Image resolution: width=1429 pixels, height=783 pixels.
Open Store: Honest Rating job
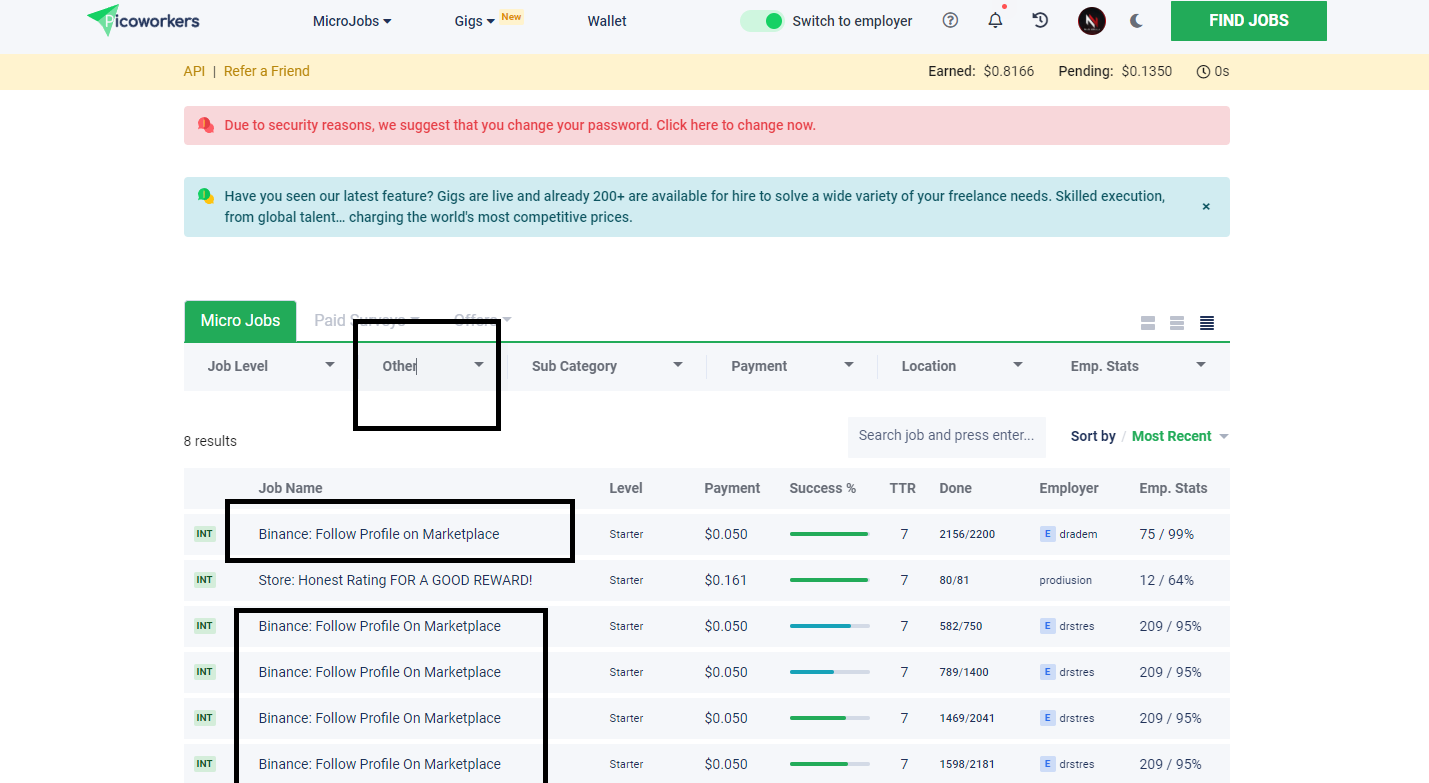[395, 580]
